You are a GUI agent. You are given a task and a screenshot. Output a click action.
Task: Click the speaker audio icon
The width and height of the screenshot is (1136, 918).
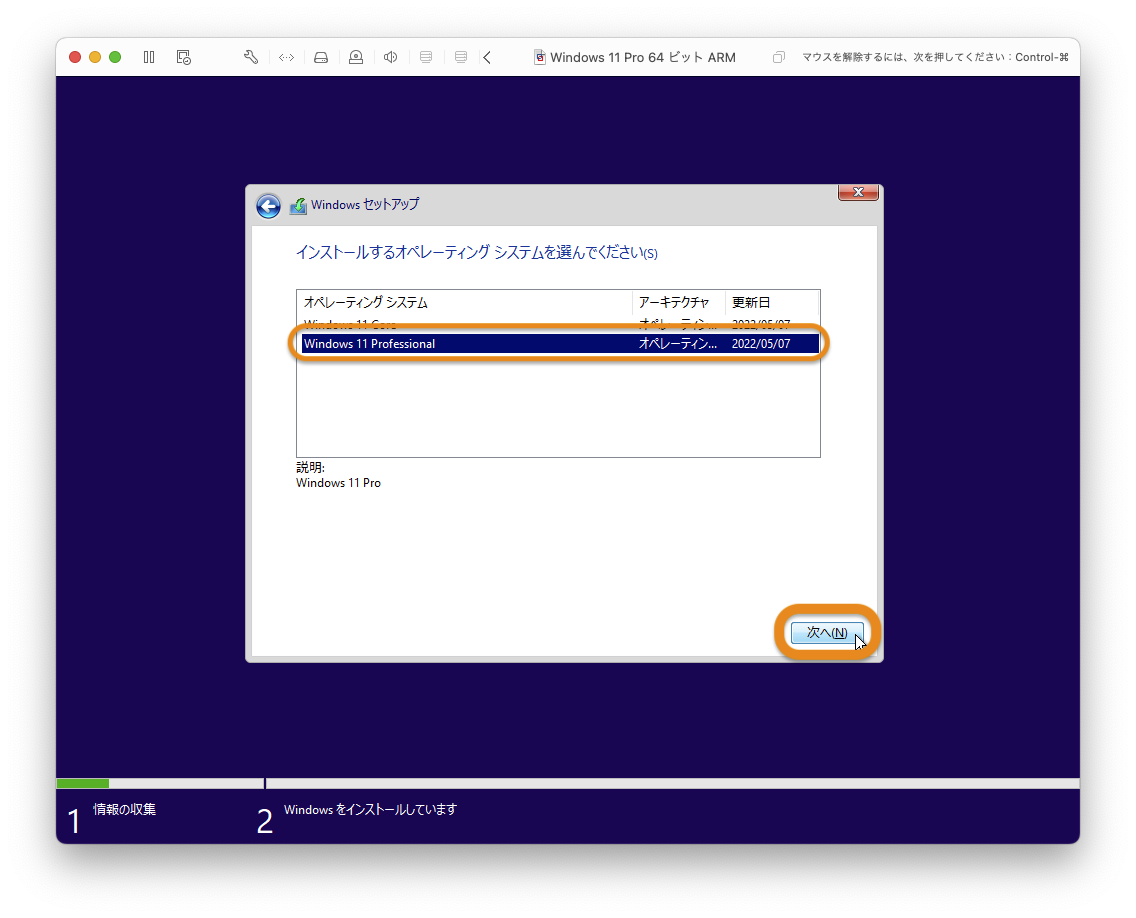point(390,57)
